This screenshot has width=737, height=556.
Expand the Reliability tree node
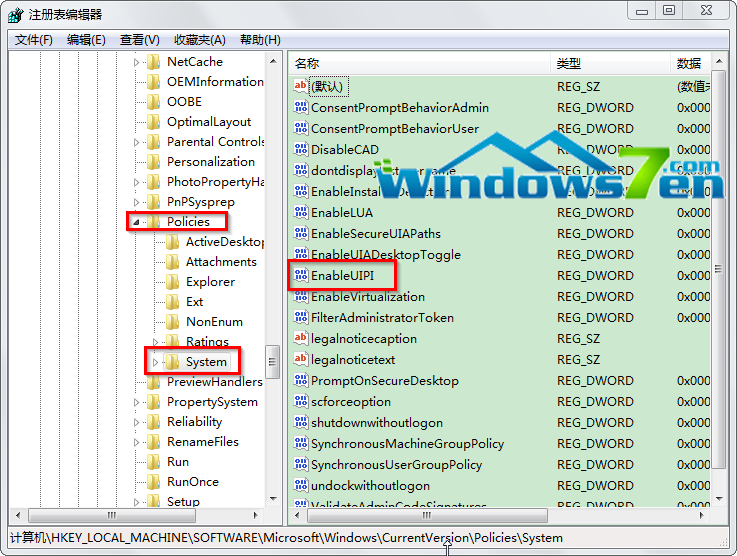point(136,422)
